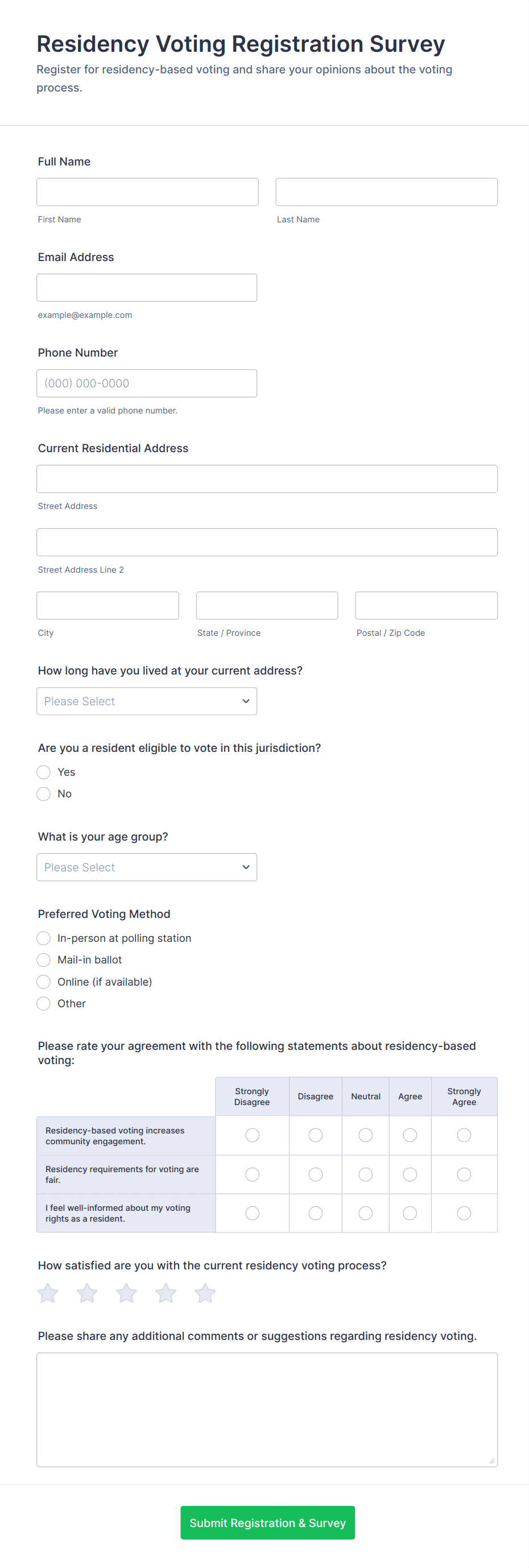529x1568 pixels.
Task: Click the fourth satisfaction rating star
Action: [166, 1293]
